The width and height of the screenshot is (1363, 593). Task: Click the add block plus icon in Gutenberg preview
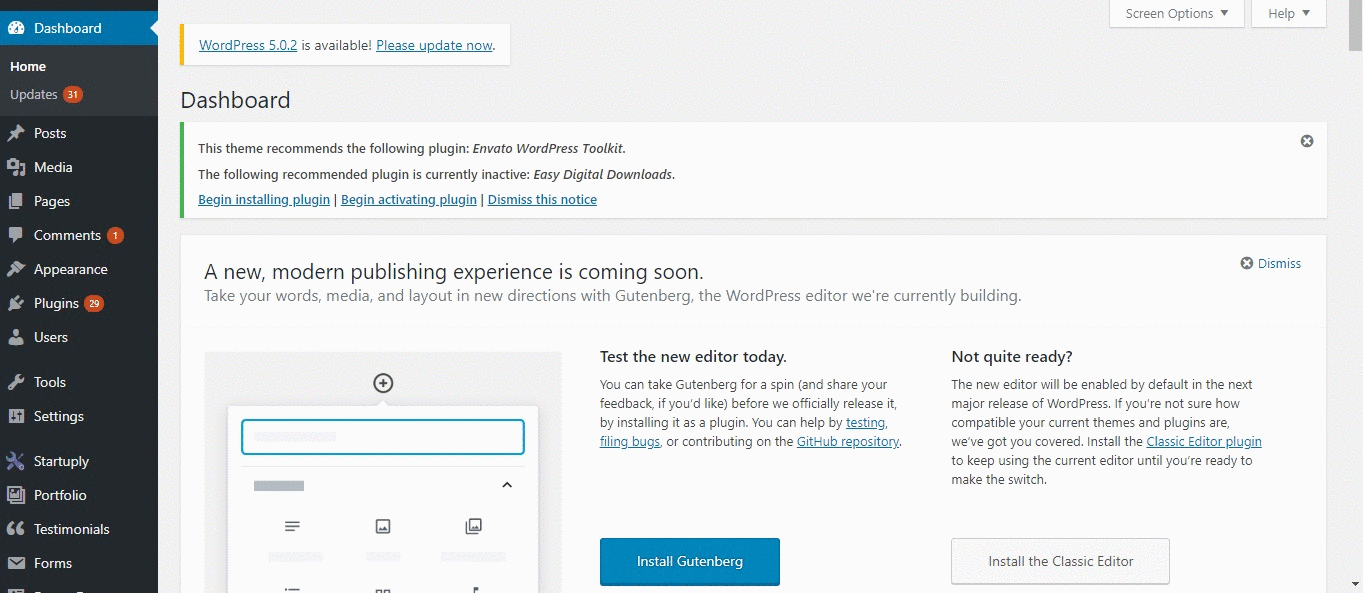click(383, 383)
